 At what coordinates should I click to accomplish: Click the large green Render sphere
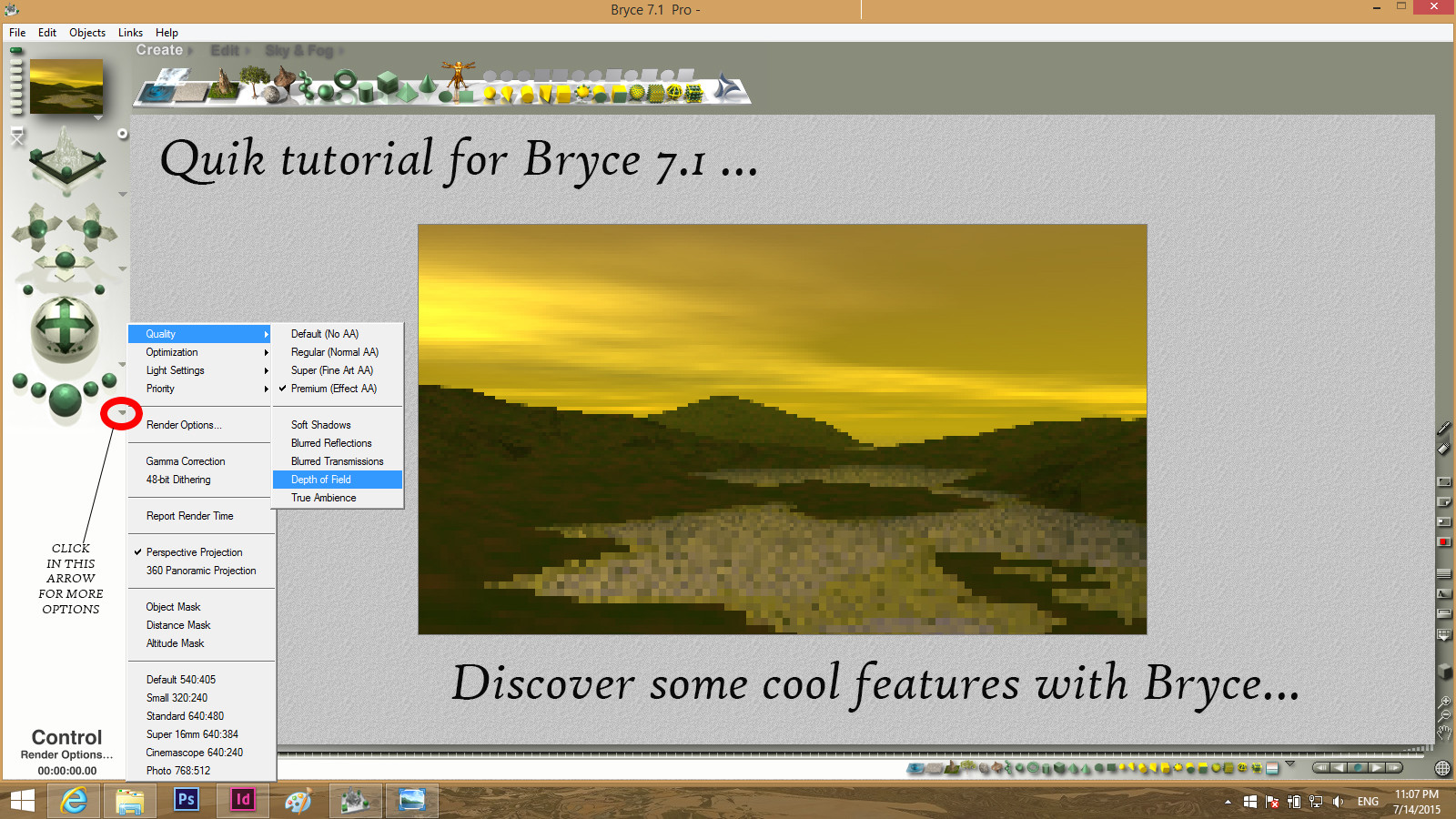(65, 399)
